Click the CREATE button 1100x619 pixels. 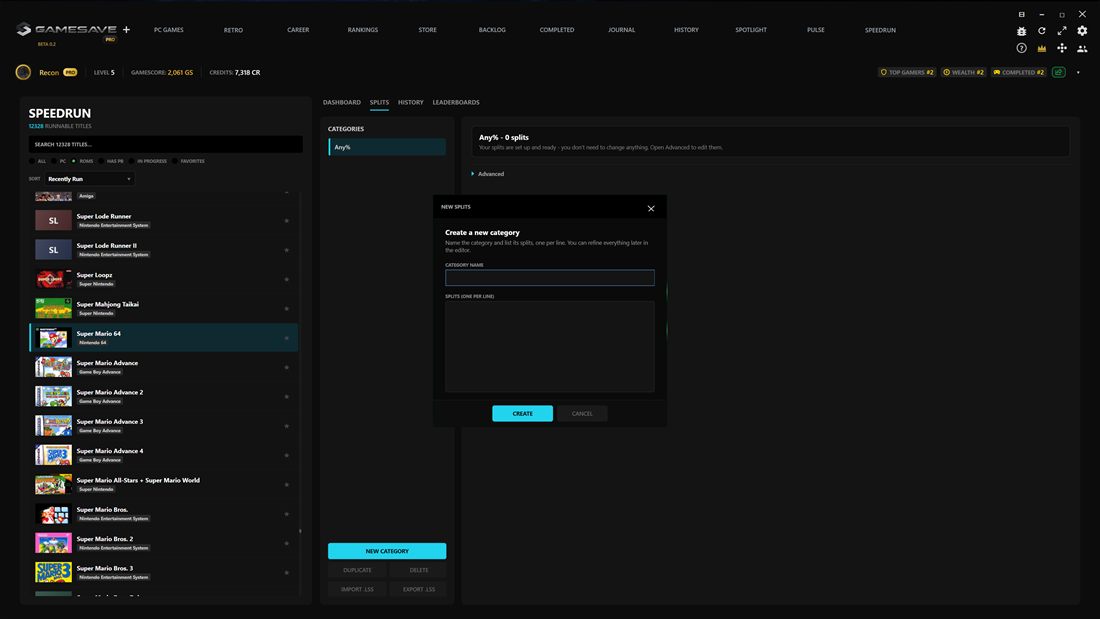pyautogui.click(x=523, y=413)
